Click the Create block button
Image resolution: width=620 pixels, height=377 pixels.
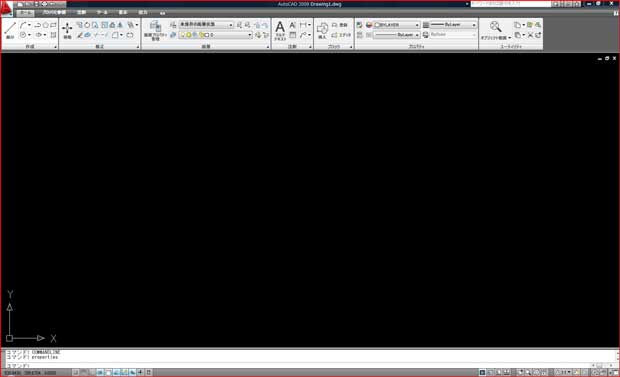[340, 25]
